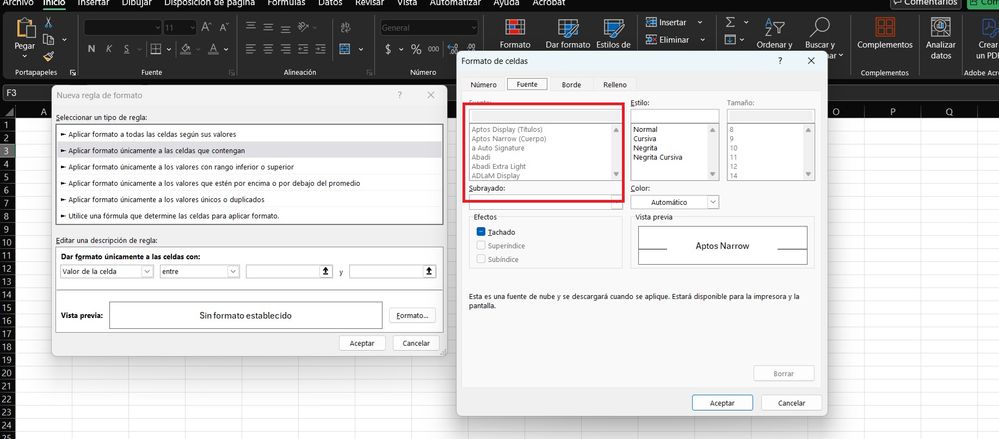Click Aceptar in Formato de celdas
This screenshot has height=439, width=999.
tap(721, 403)
